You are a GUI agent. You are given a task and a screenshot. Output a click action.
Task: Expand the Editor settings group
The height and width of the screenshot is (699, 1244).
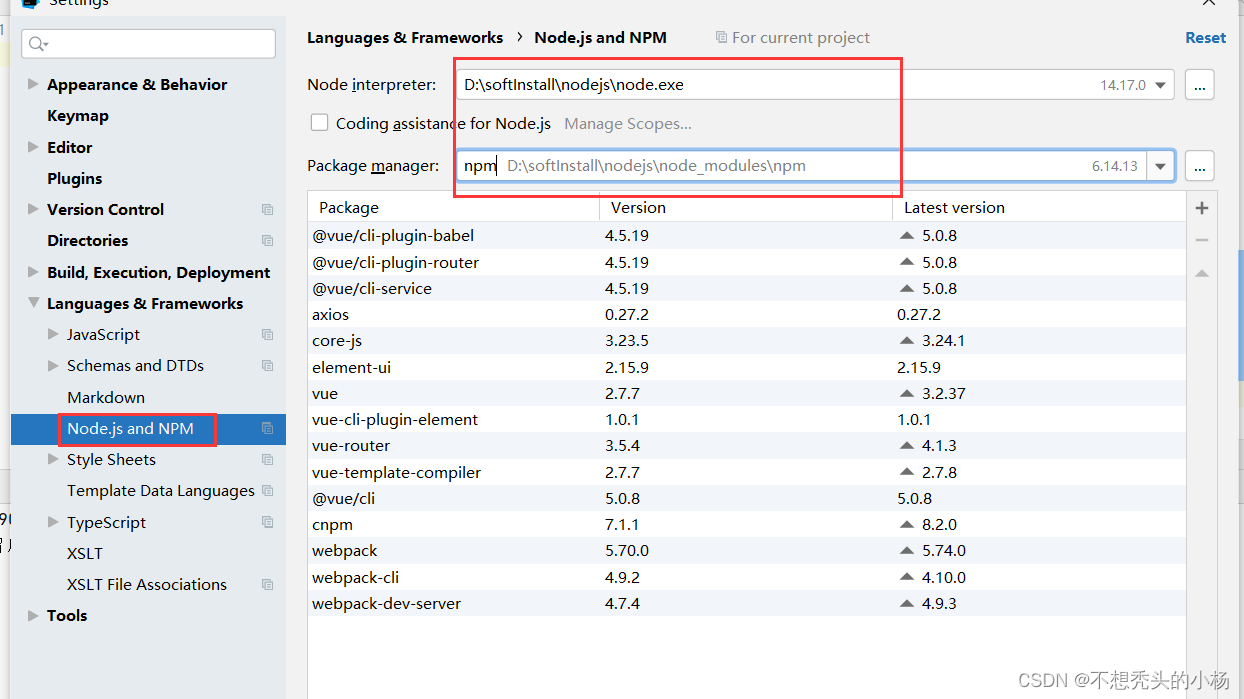pos(33,148)
